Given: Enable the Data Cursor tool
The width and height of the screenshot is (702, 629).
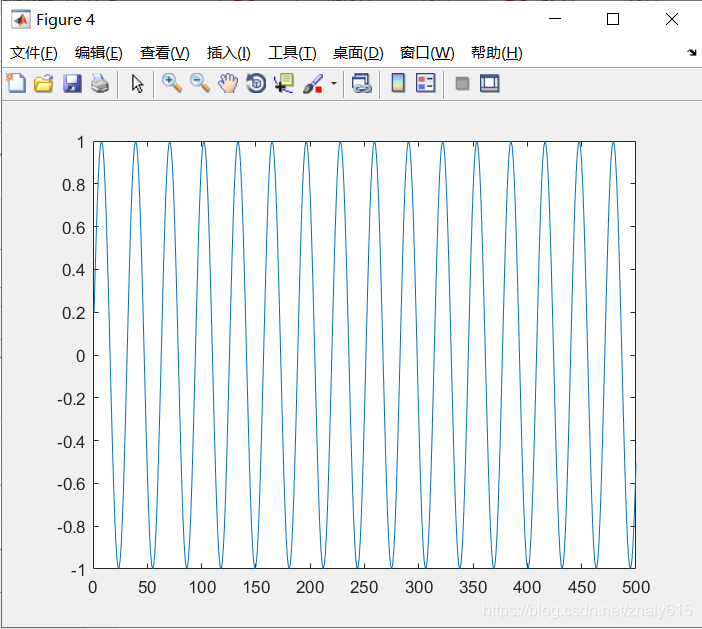Looking at the screenshot, I should [284, 84].
